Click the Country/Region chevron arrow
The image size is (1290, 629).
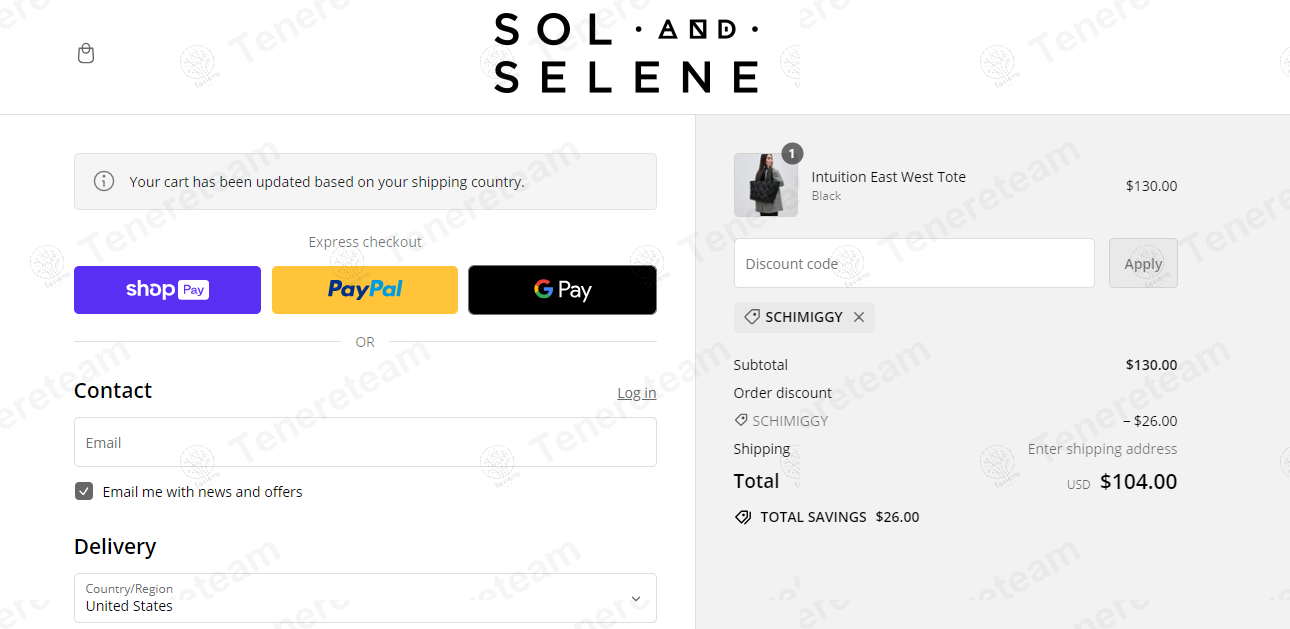tap(636, 599)
